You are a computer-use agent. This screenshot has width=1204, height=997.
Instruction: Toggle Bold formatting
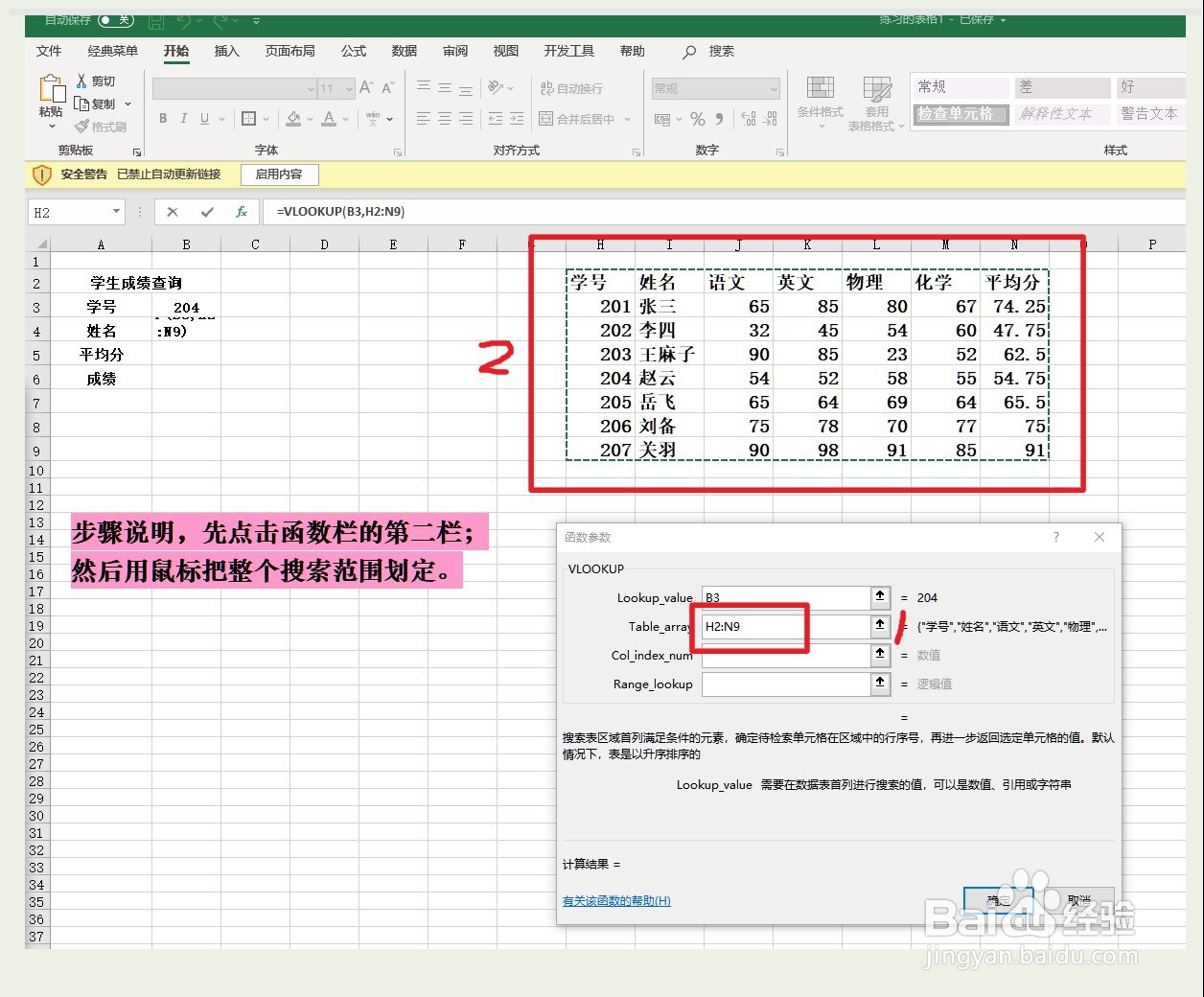(162, 118)
